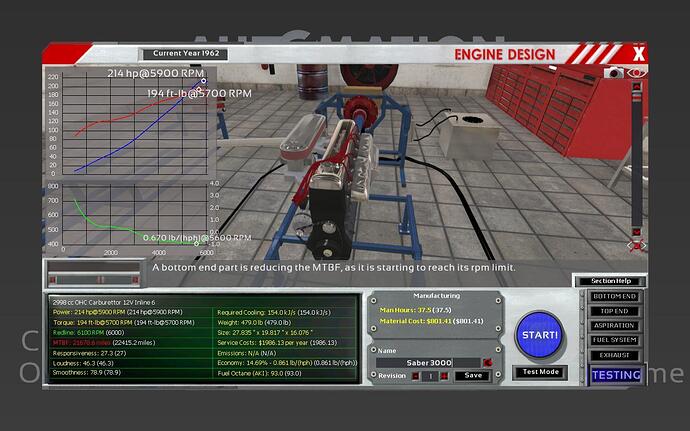Open the Top End section
This screenshot has width=690, height=431.
[614, 311]
